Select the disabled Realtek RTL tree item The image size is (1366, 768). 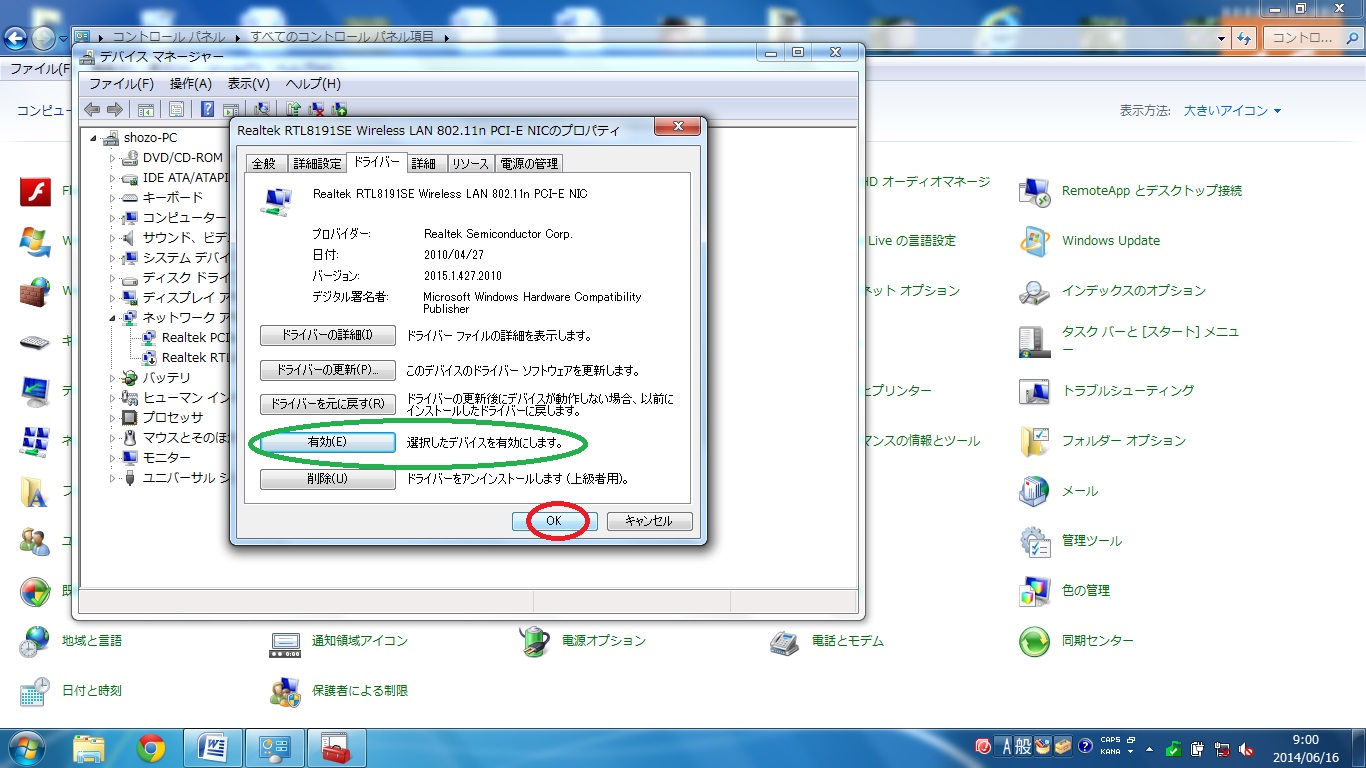[x=185, y=358]
